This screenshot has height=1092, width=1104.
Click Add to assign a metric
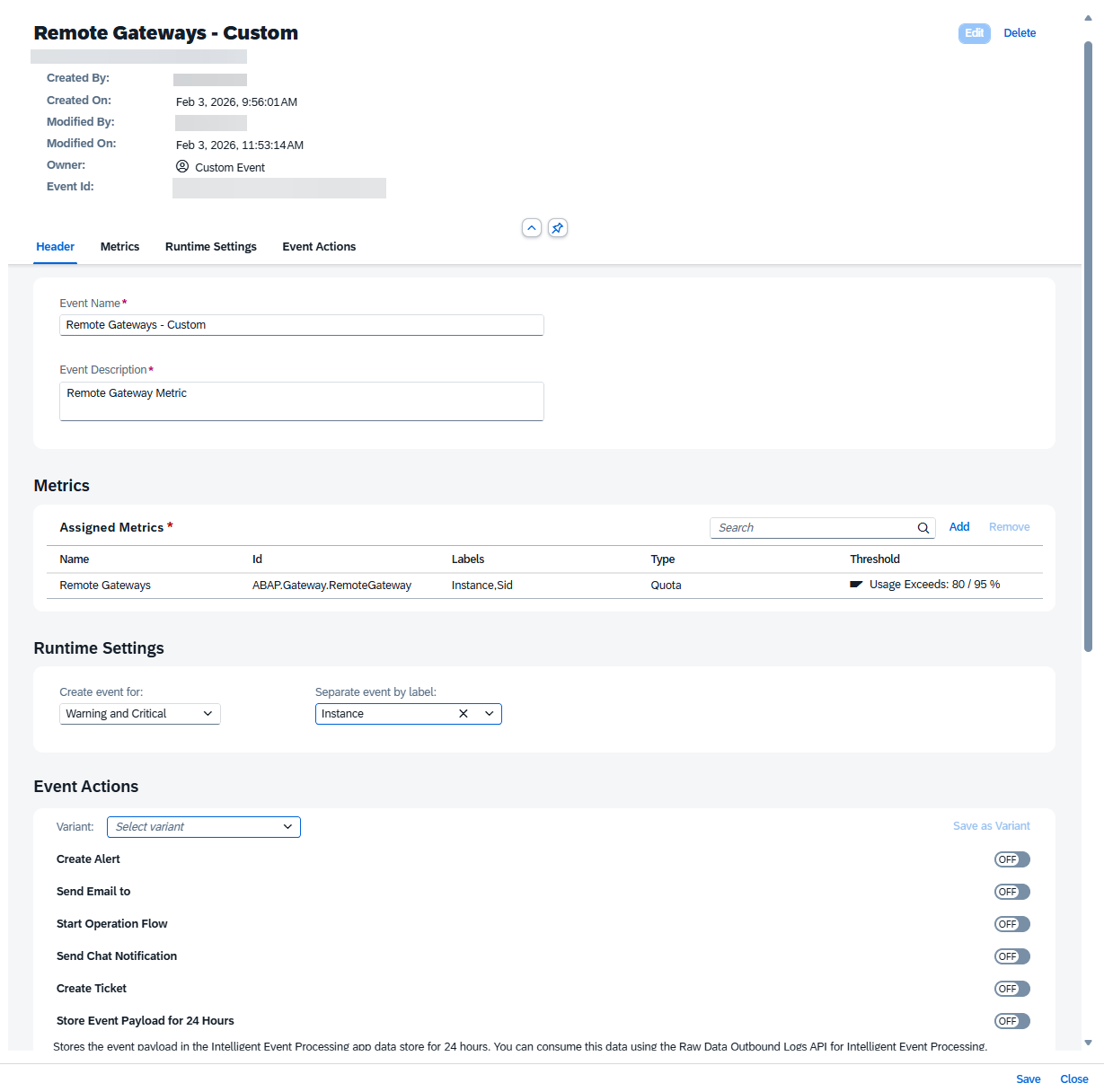(959, 527)
